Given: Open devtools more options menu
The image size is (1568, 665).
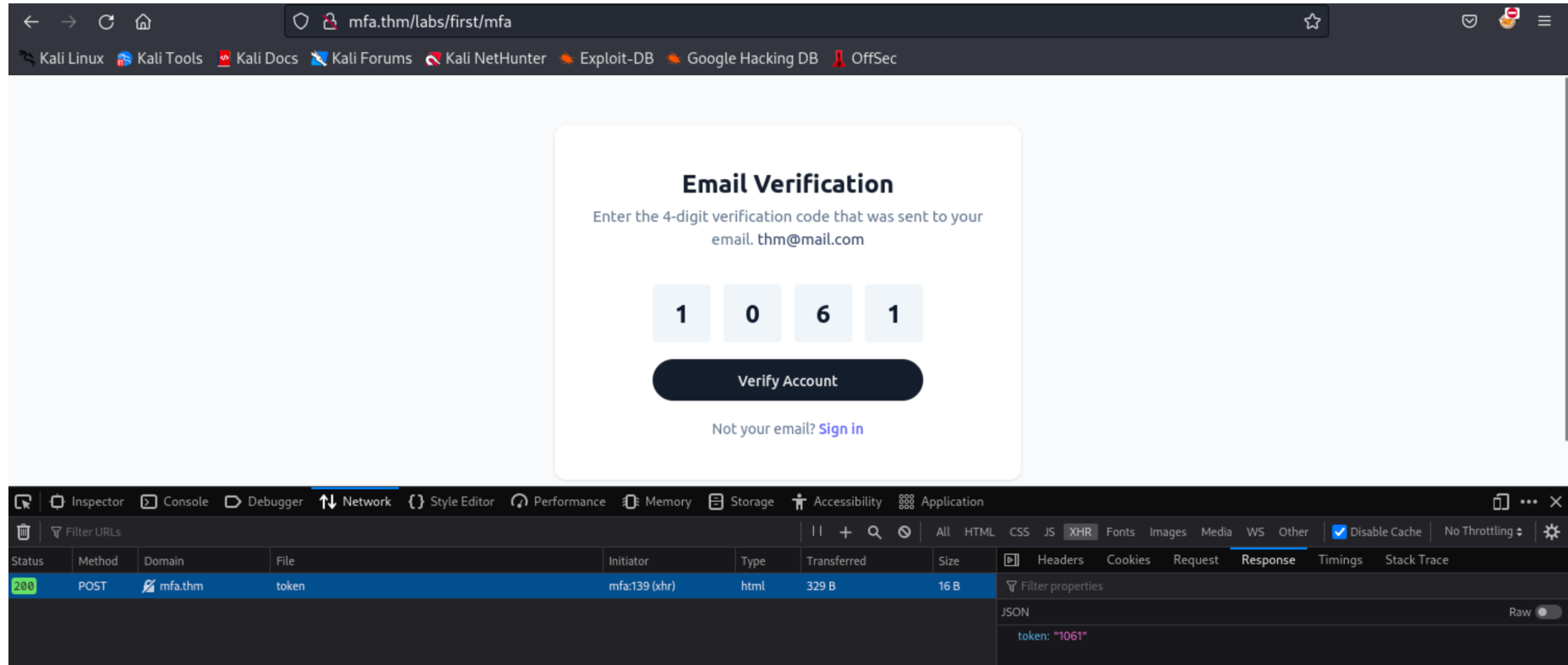Looking at the screenshot, I should tap(1529, 502).
